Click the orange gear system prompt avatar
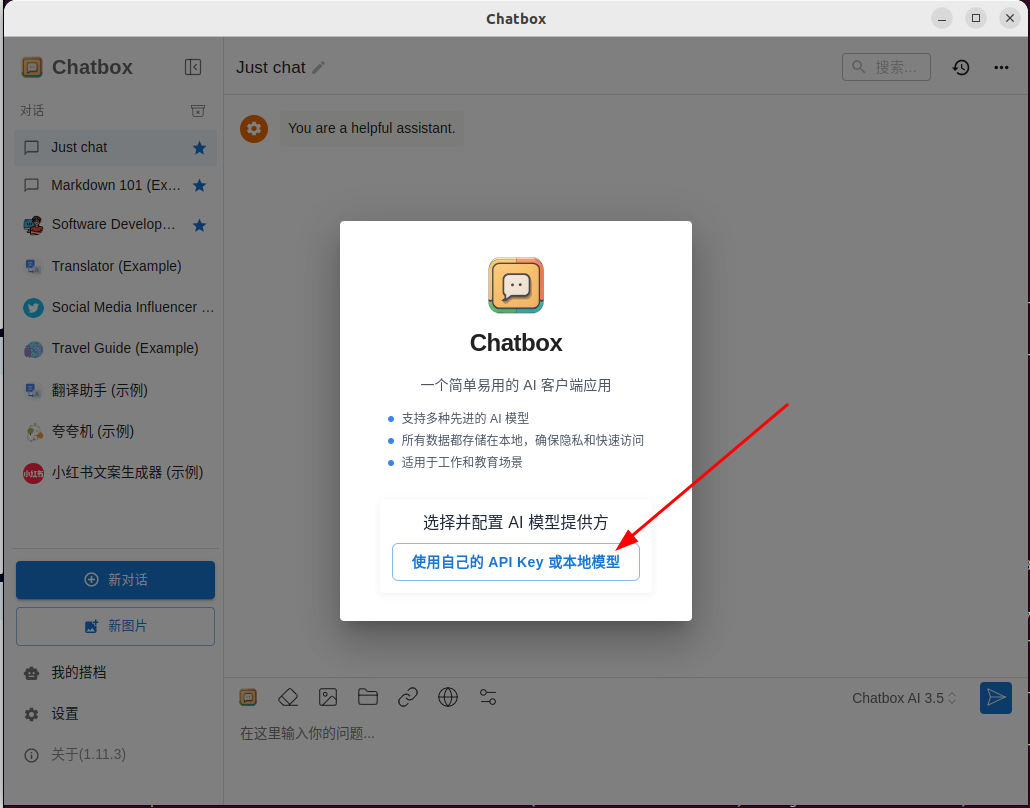Screen dimensions: 1030x808 [x=254, y=129]
